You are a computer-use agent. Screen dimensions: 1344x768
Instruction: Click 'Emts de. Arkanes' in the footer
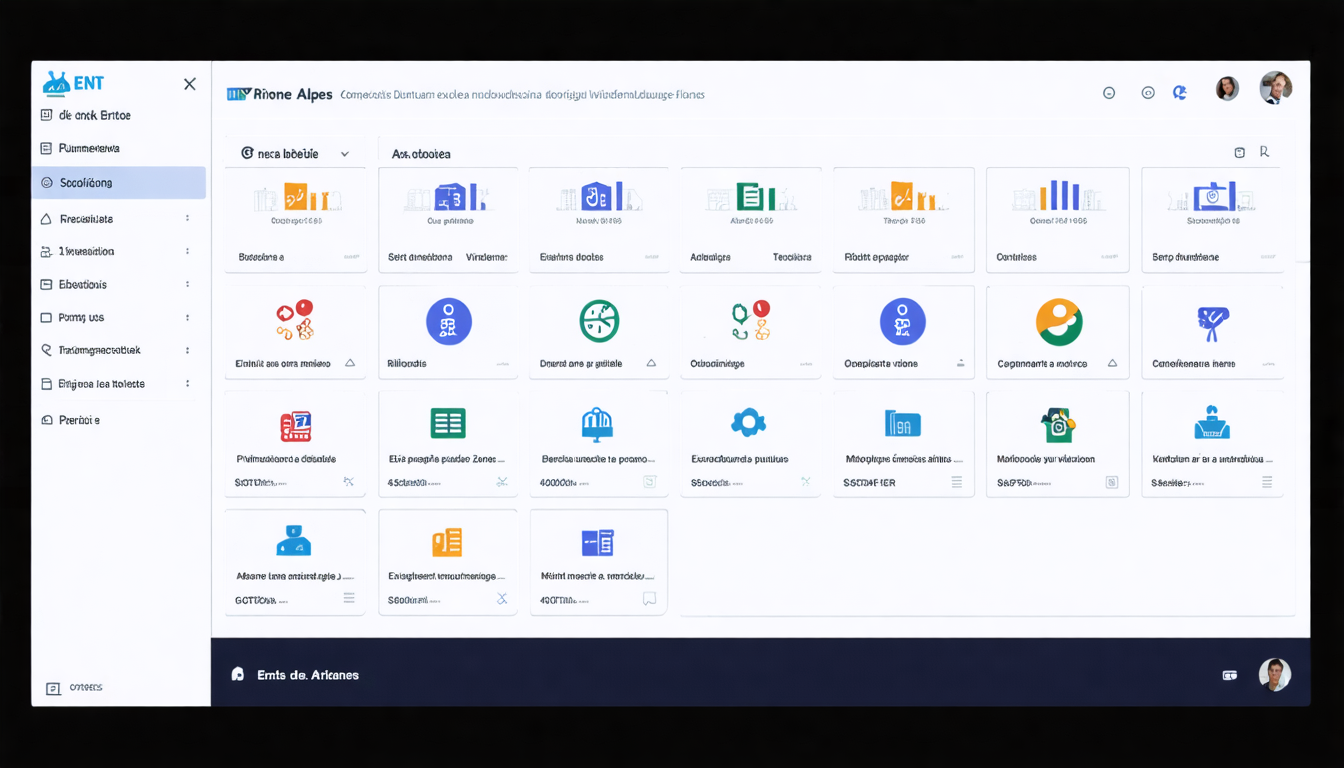click(x=308, y=675)
